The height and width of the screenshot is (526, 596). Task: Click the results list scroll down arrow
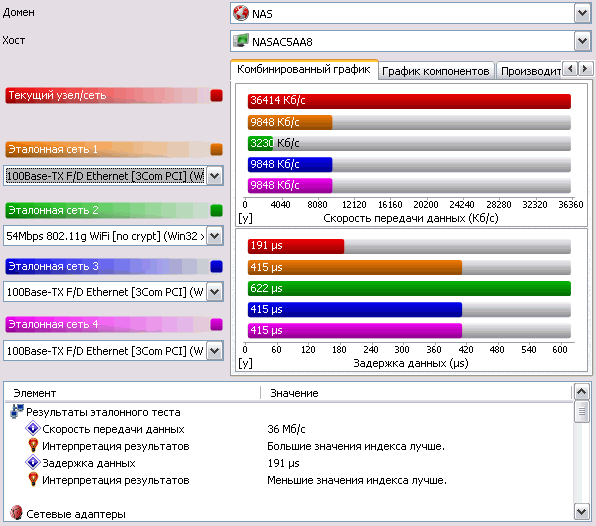click(x=582, y=512)
